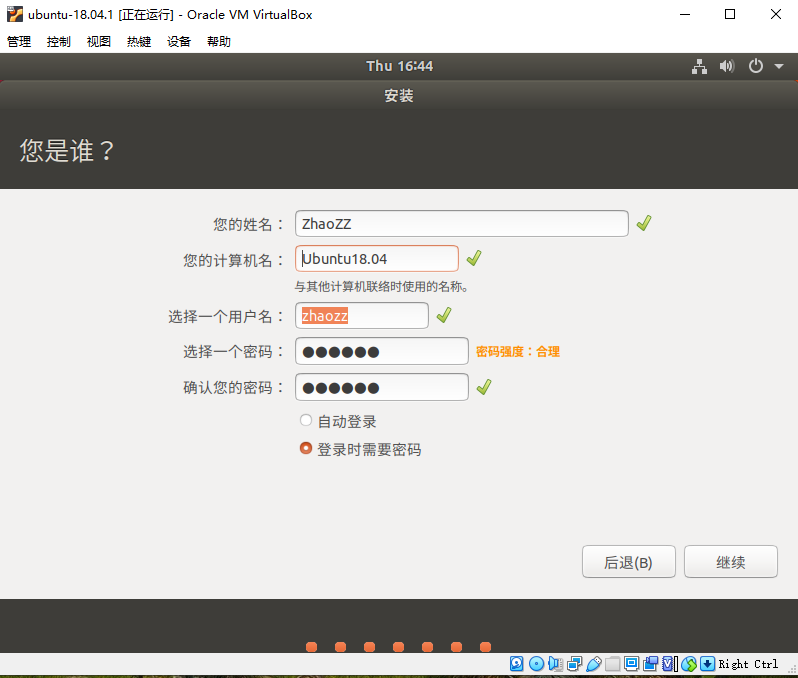Close the VirtualBox window
The image size is (798, 678).
[775, 14]
